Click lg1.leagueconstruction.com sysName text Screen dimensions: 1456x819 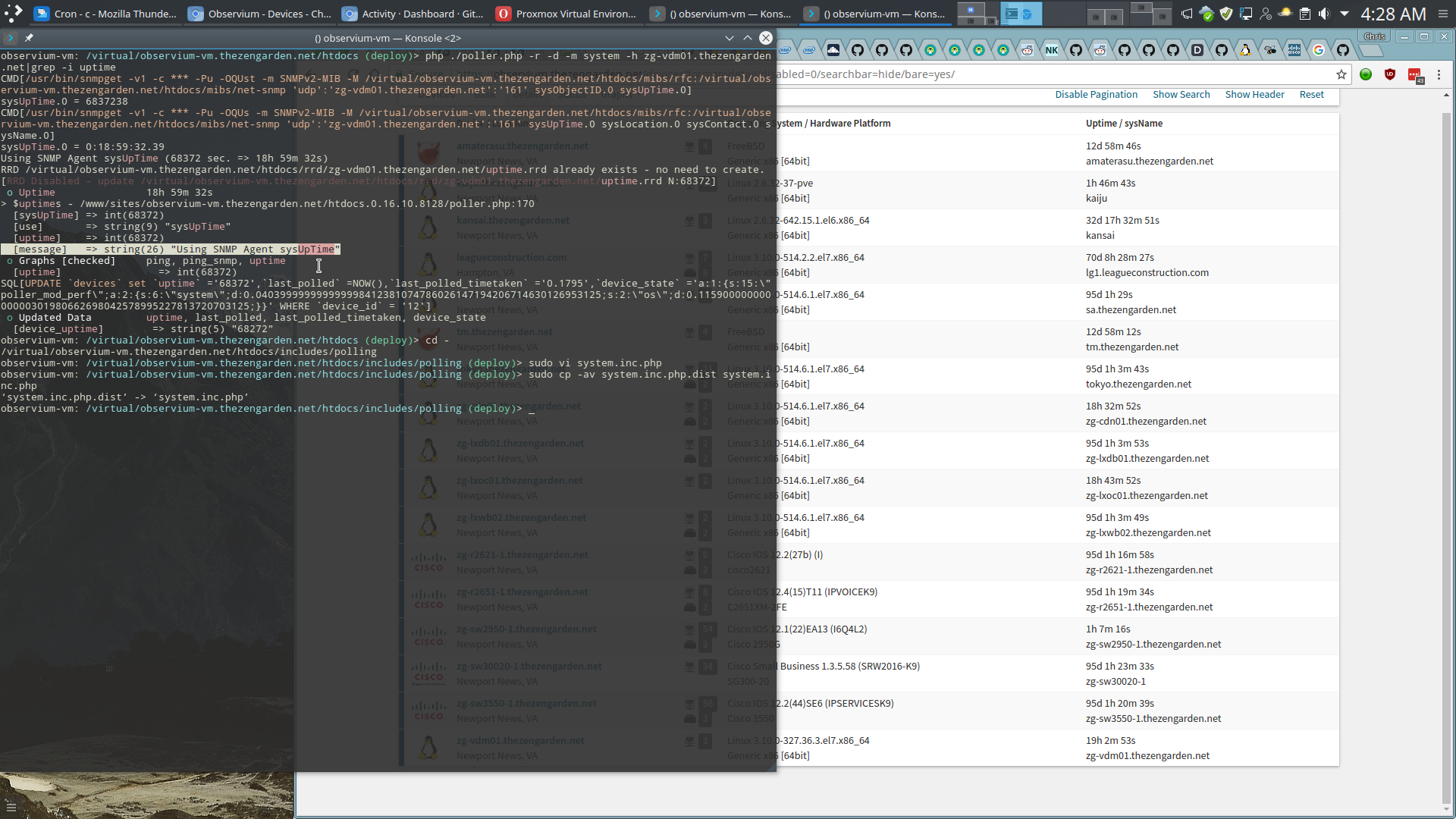pyautogui.click(x=1147, y=273)
